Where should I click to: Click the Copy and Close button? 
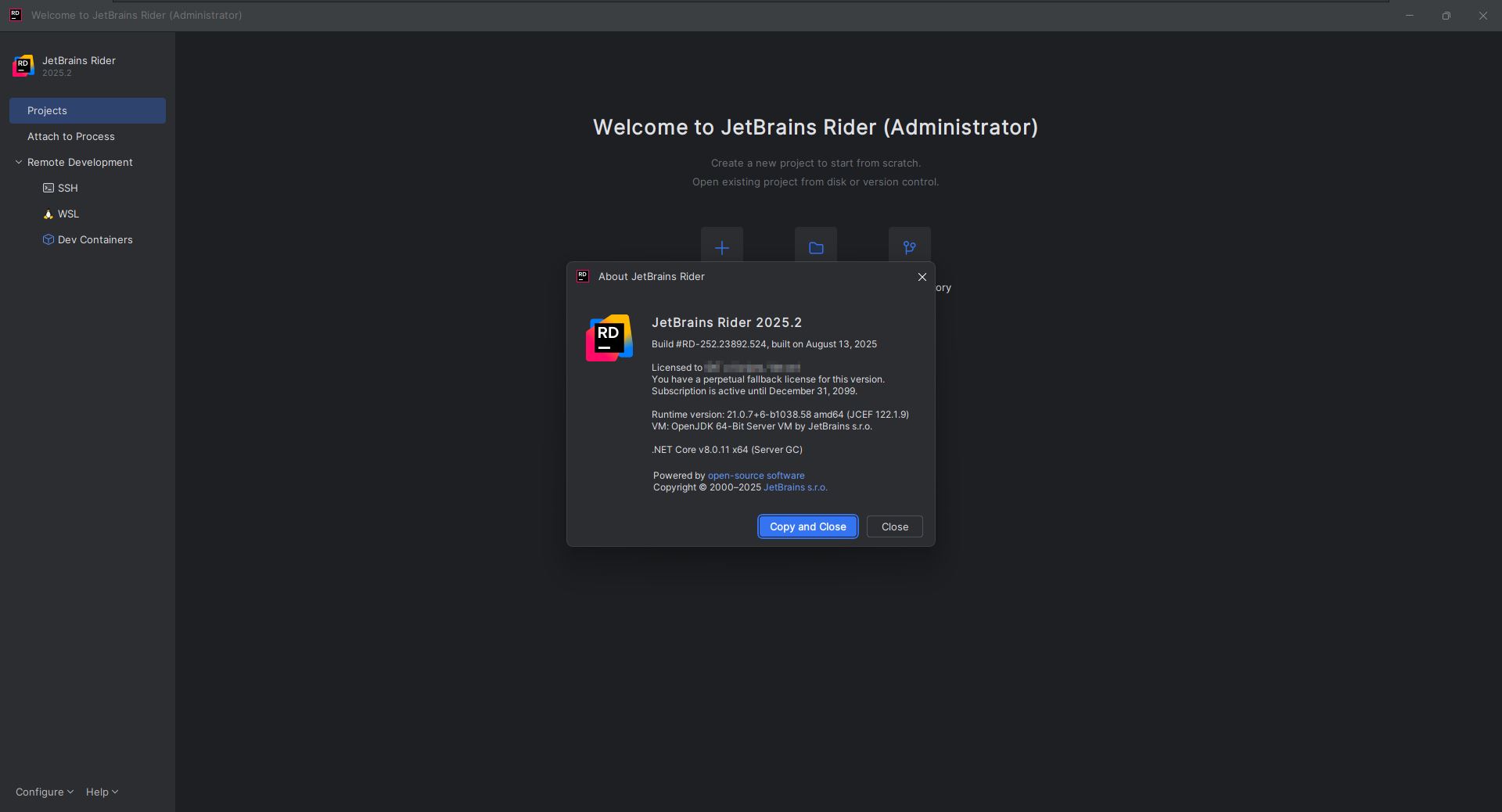807,526
